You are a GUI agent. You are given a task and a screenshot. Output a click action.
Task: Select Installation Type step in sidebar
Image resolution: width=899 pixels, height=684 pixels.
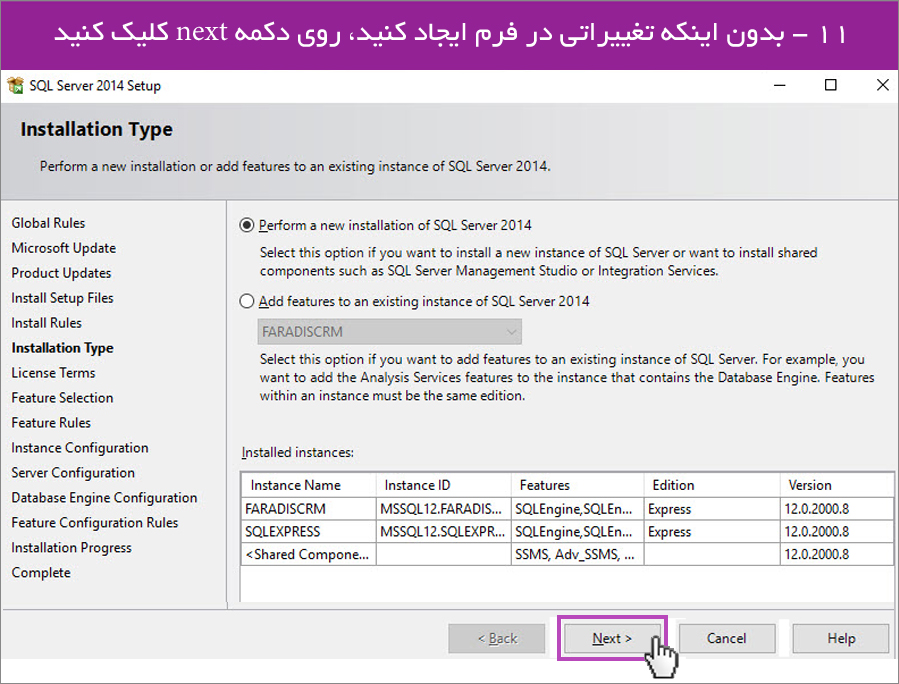(62, 348)
